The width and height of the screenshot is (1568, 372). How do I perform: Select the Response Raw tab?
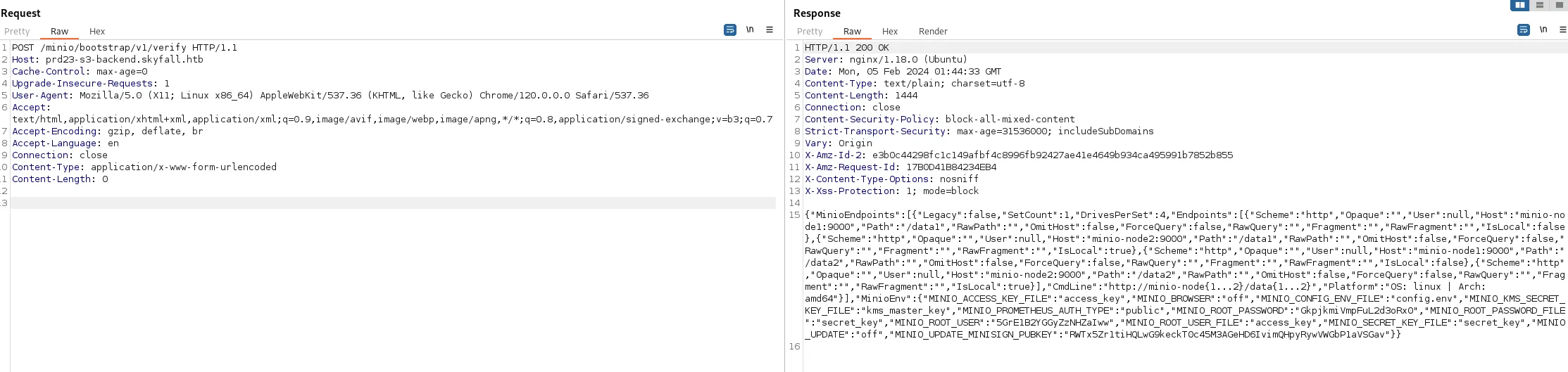852,32
